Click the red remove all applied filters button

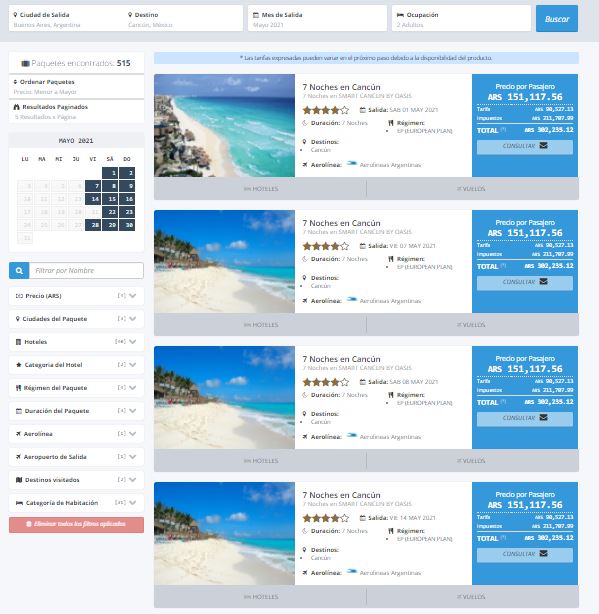pos(76,525)
